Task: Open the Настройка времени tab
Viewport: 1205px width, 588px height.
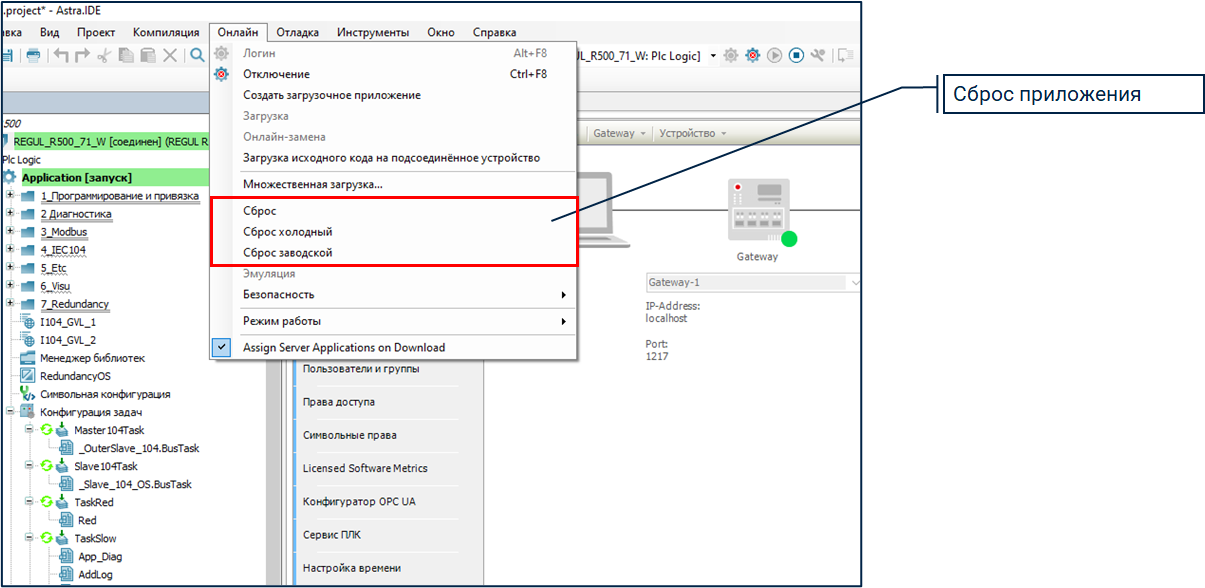Action: tap(352, 568)
